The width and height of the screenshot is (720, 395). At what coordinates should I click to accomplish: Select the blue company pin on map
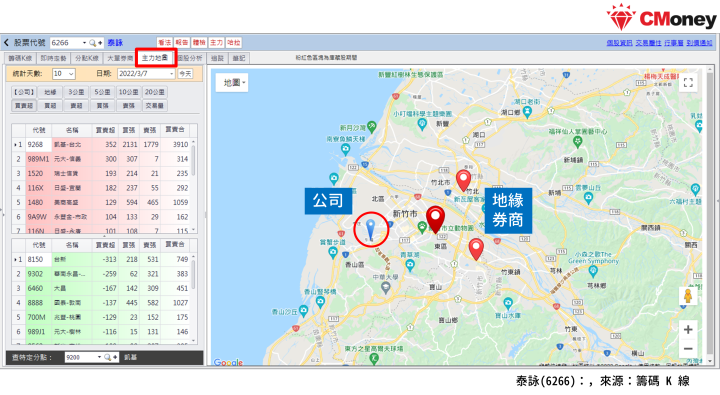coord(370,230)
